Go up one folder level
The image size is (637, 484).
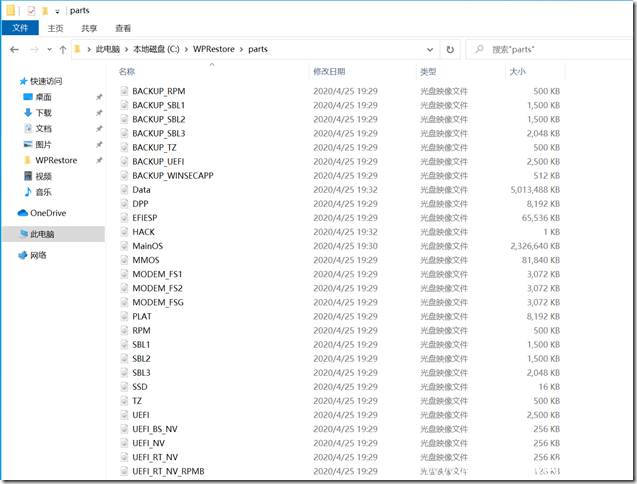63,49
